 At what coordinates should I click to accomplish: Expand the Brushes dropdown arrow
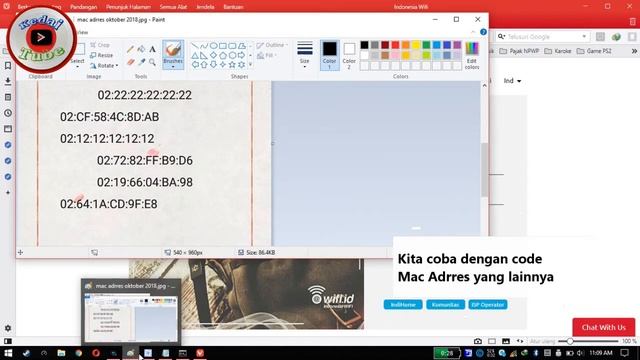[173, 67]
